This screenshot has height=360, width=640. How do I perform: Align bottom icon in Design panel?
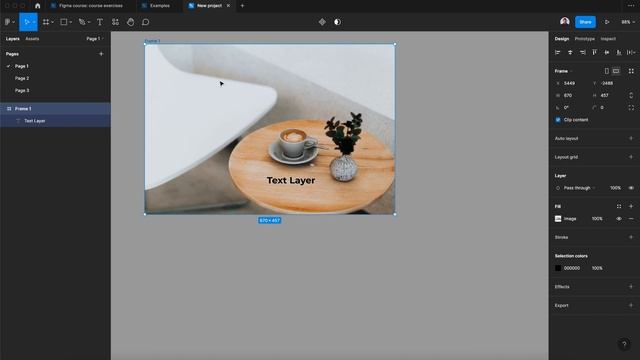click(619, 52)
